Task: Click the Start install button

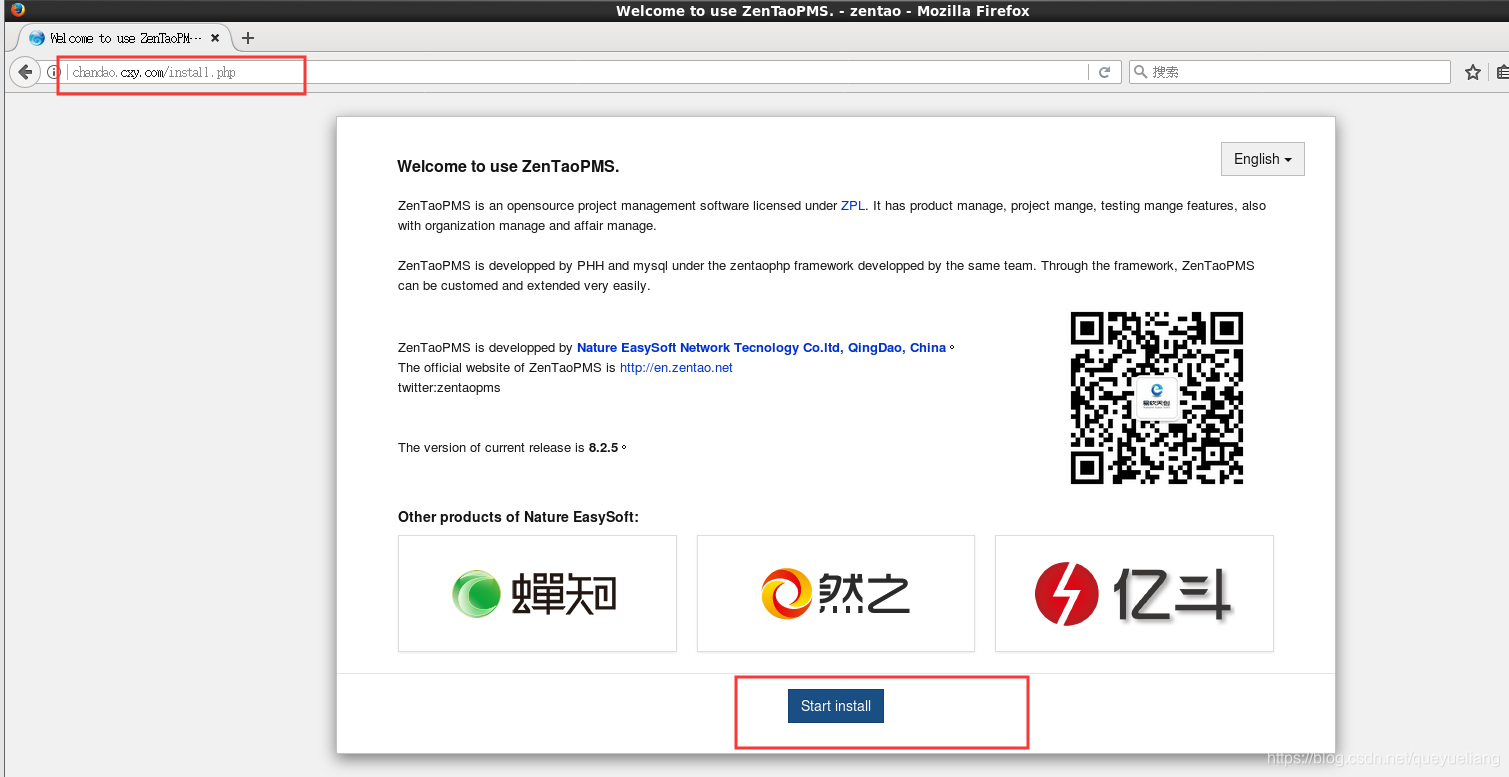Action: [836, 706]
